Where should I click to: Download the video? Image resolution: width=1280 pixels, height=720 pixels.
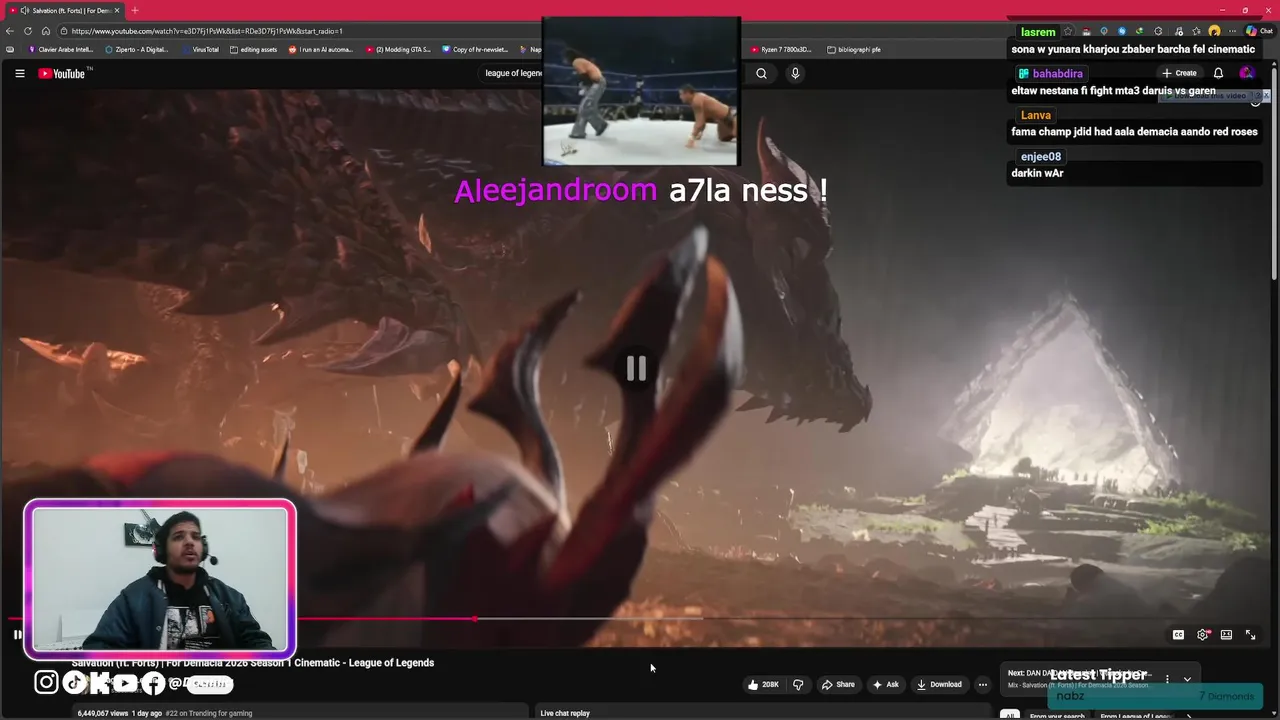click(939, 685)
